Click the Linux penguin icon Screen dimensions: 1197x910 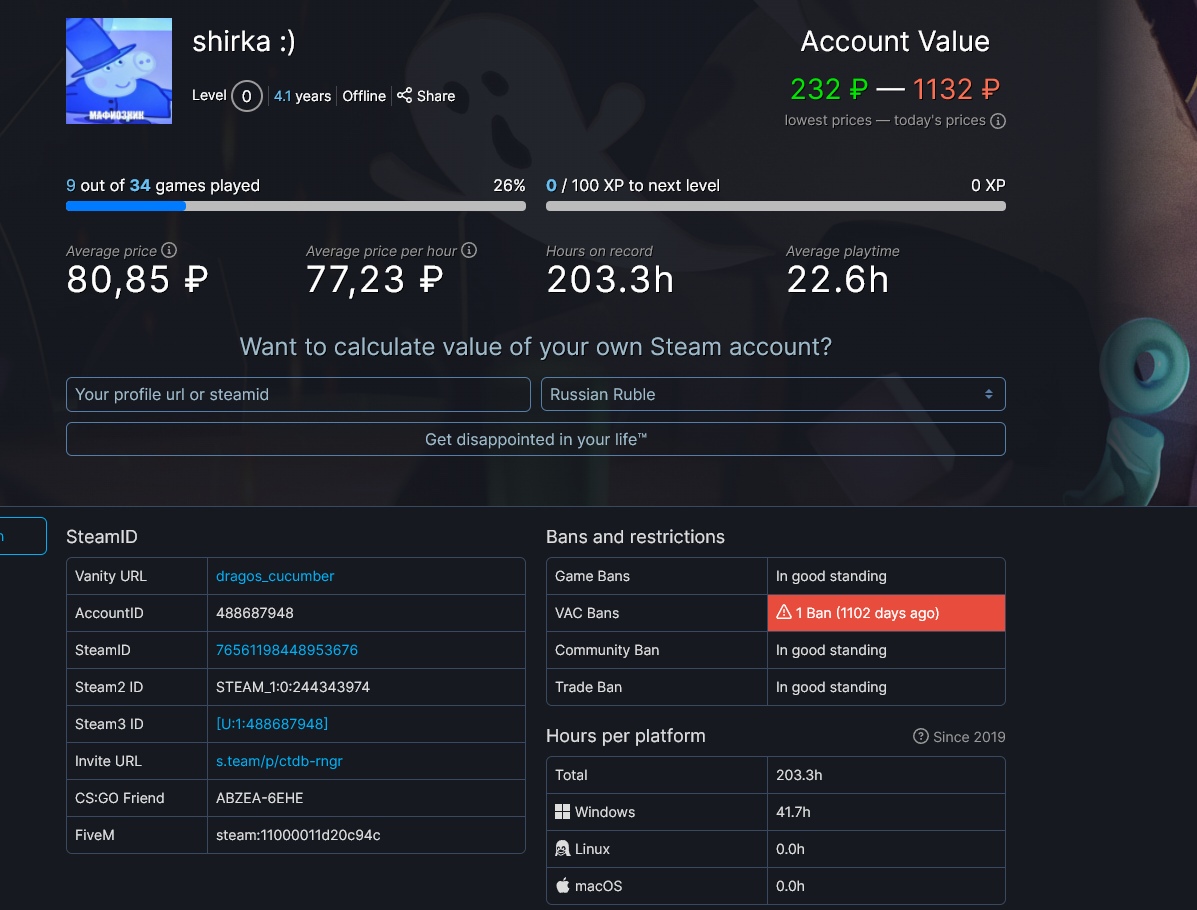click(563, 848)
